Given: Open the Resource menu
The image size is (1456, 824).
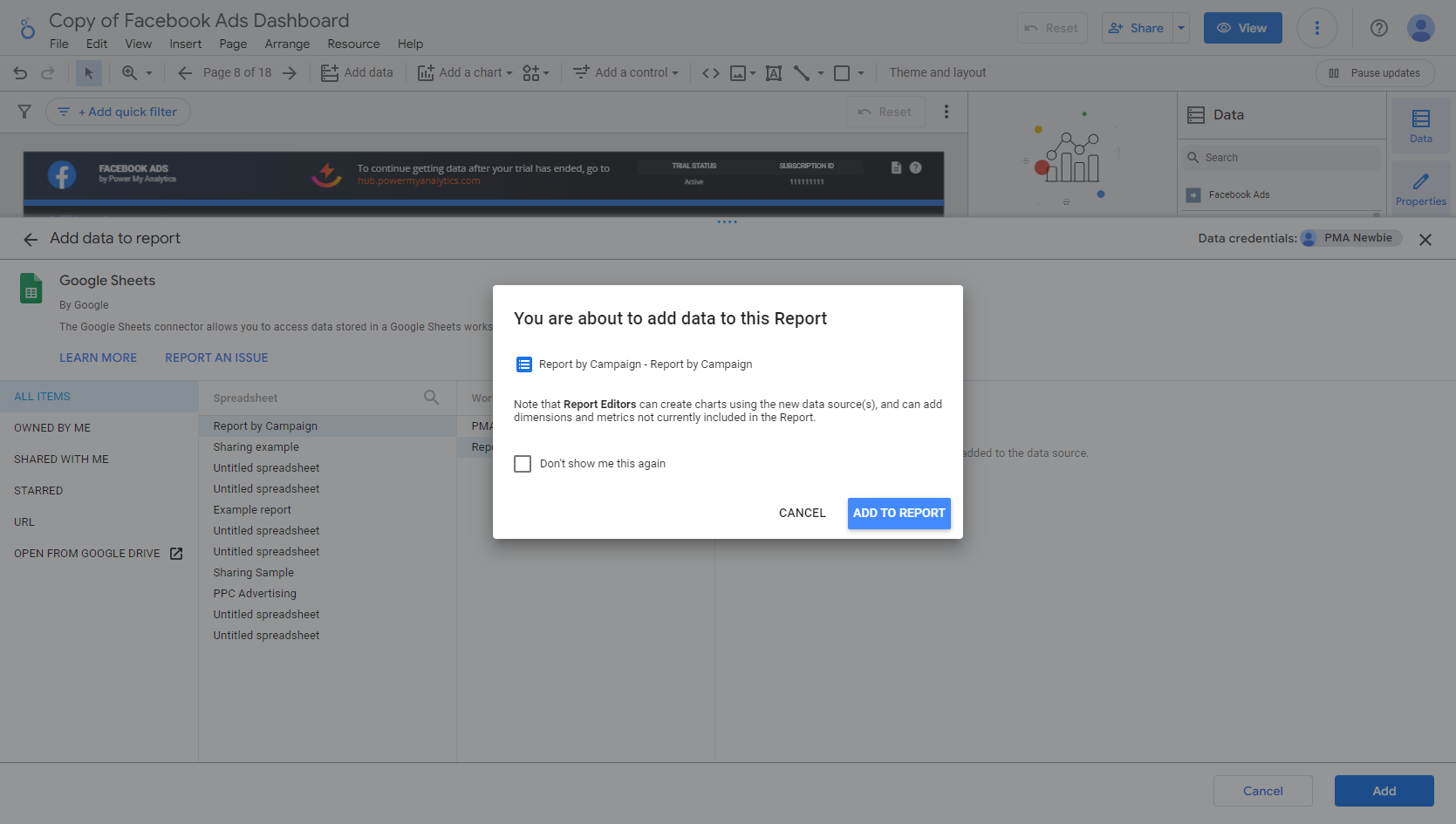Looking at the screenshot, I should click(353, 44).
